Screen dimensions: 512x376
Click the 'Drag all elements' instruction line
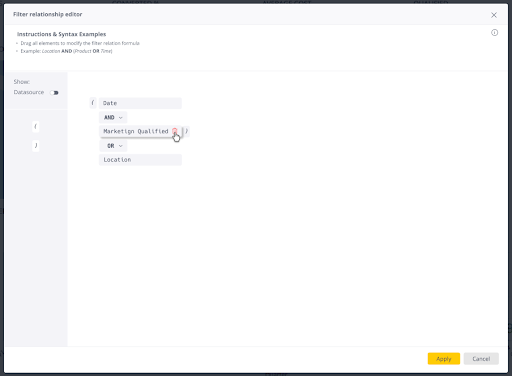tap(80, 43)
